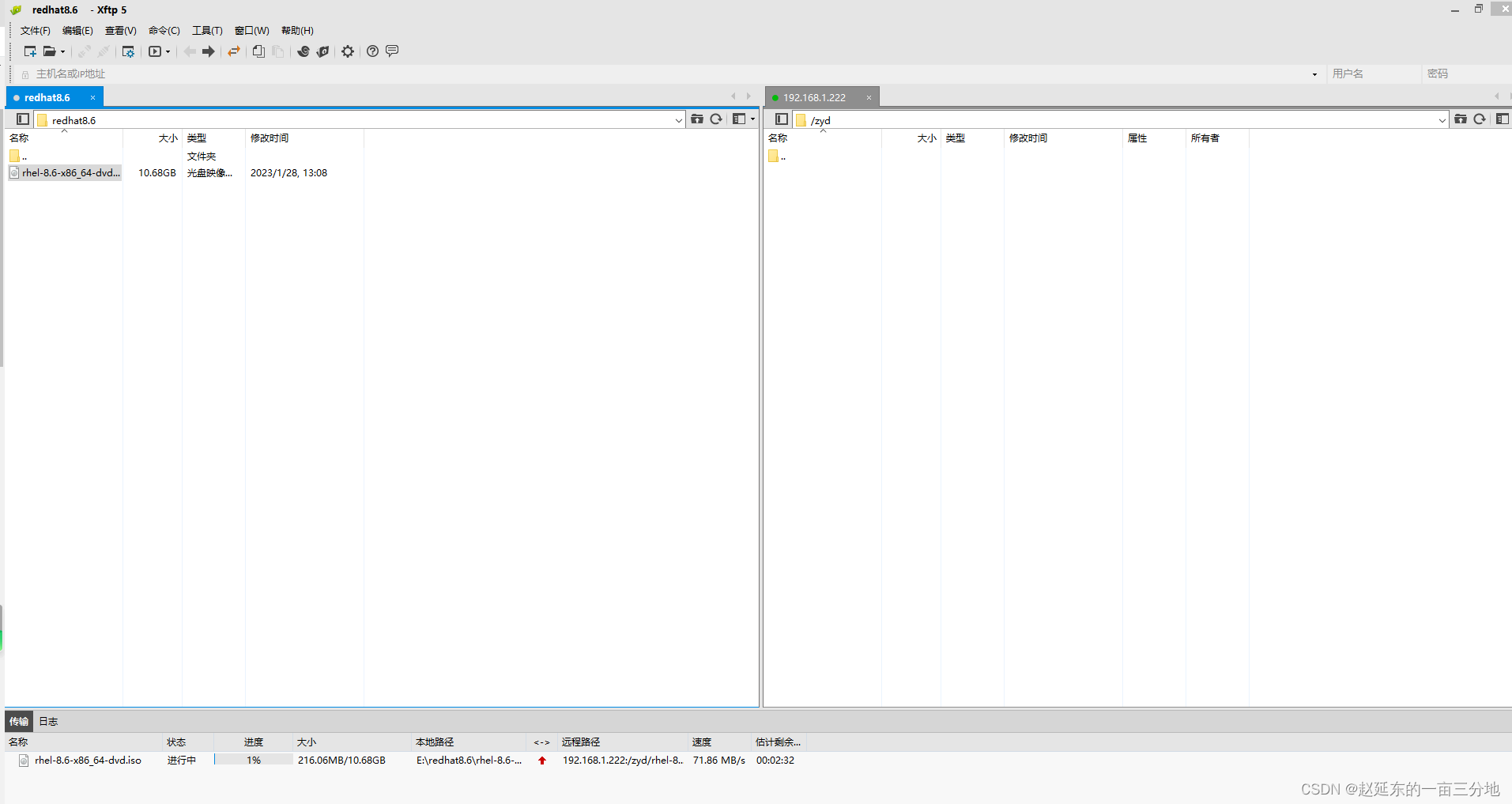Viewport: 1512px width, 804px height.
Task: Click the orange synchronize arrows icon
Action: [234, 51]
